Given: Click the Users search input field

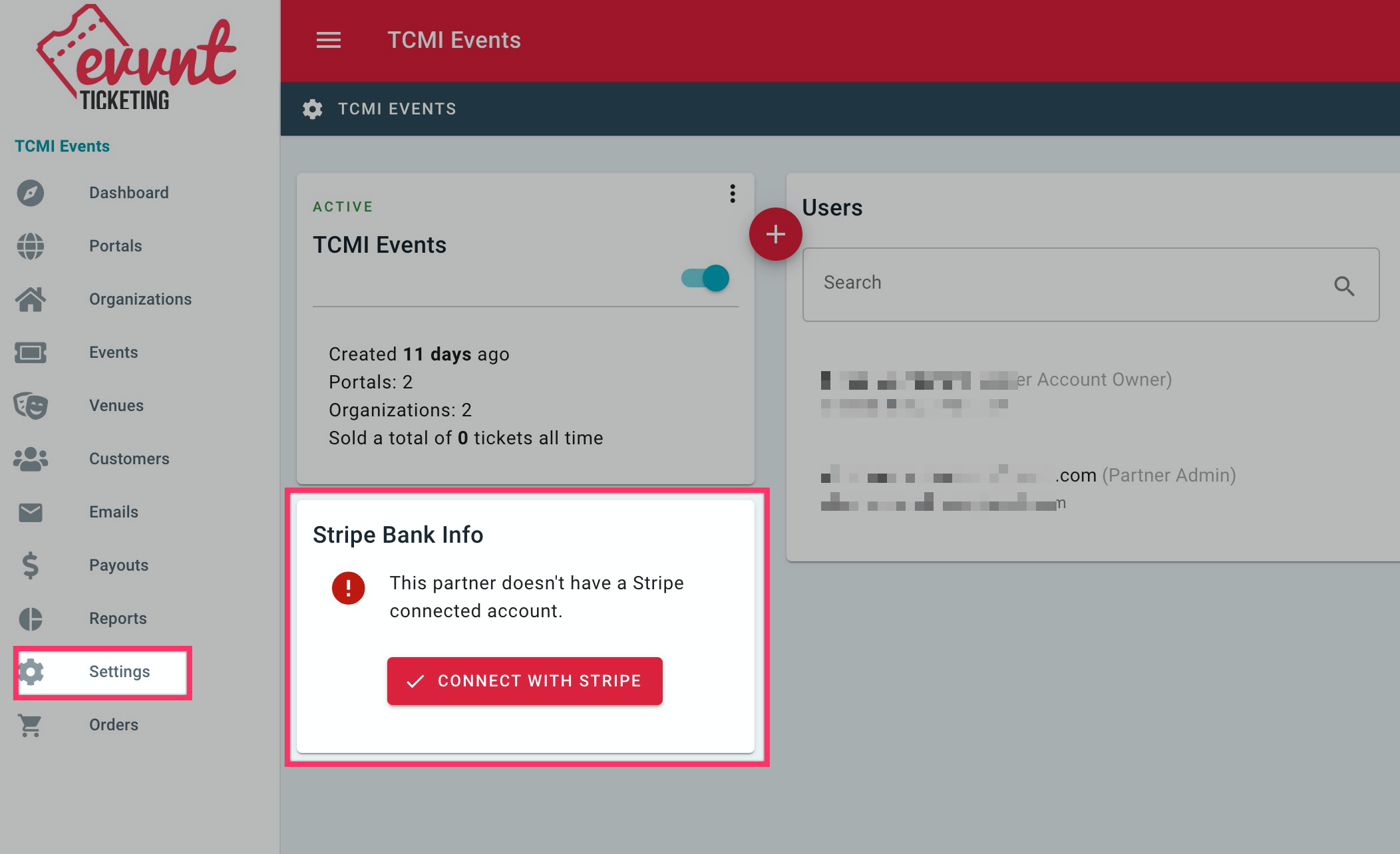Looking at the screenshot, I should pos(1065,283).
